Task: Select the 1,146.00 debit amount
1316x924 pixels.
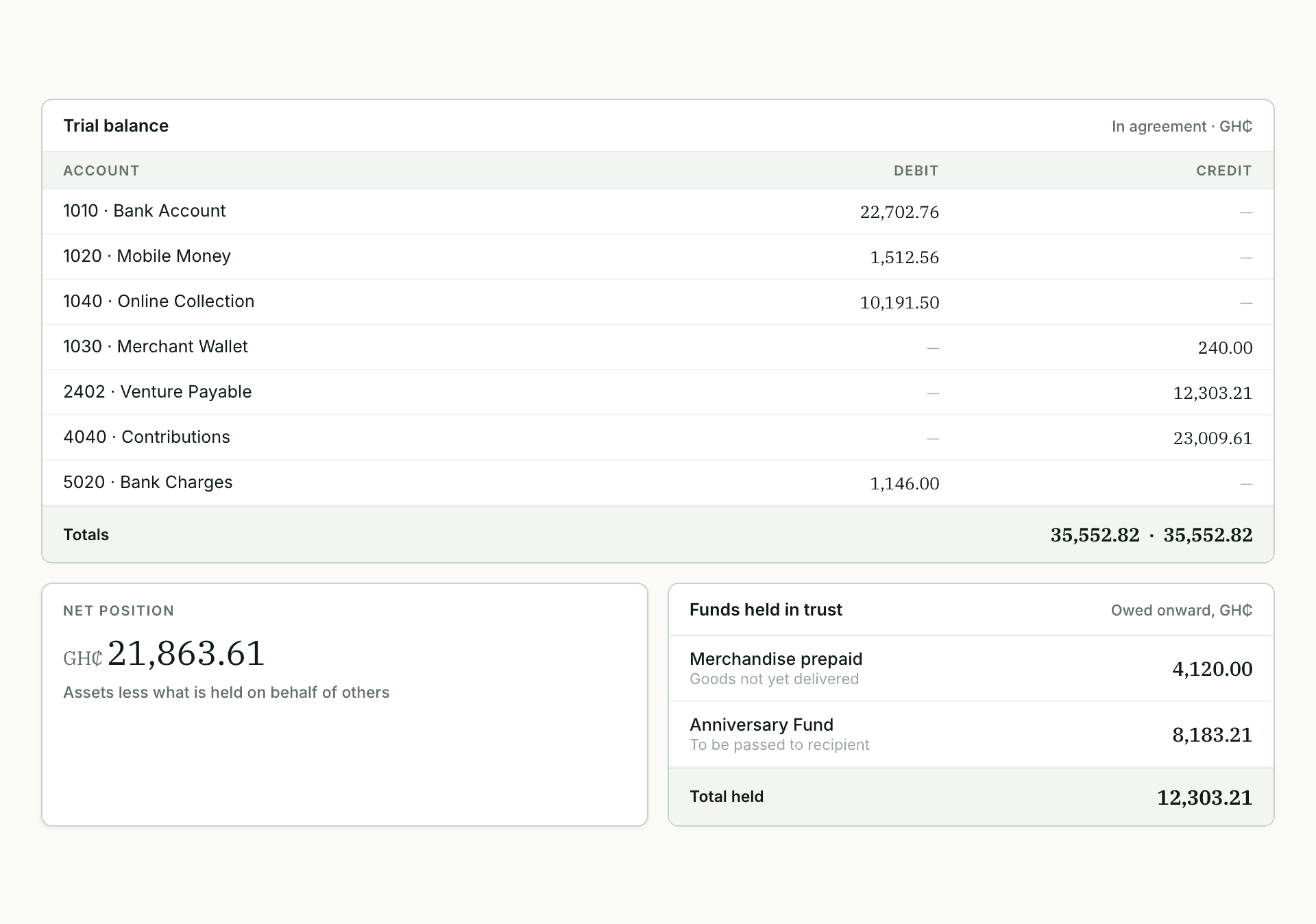Action: pyautogui.click(x=904, y=484)
